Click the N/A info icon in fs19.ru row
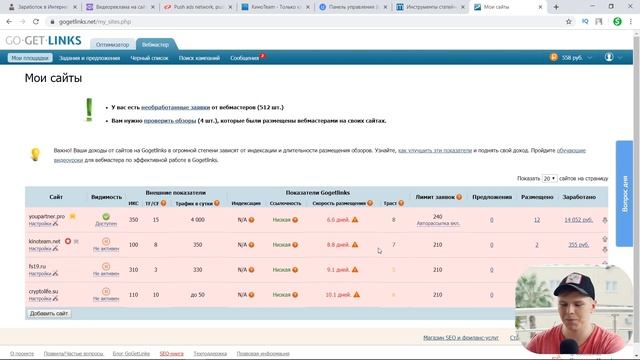Screen dimensions: 640x360 point(251,270)
